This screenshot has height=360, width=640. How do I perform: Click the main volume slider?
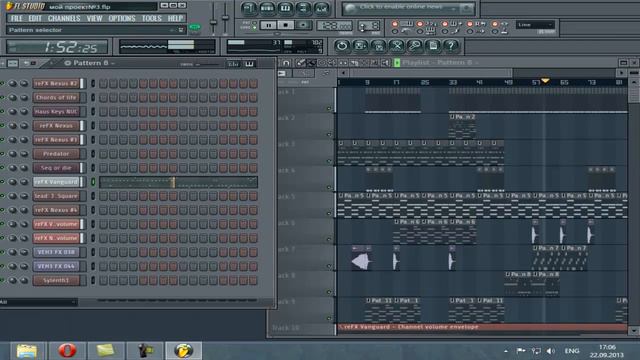click(x=213, y=18)
